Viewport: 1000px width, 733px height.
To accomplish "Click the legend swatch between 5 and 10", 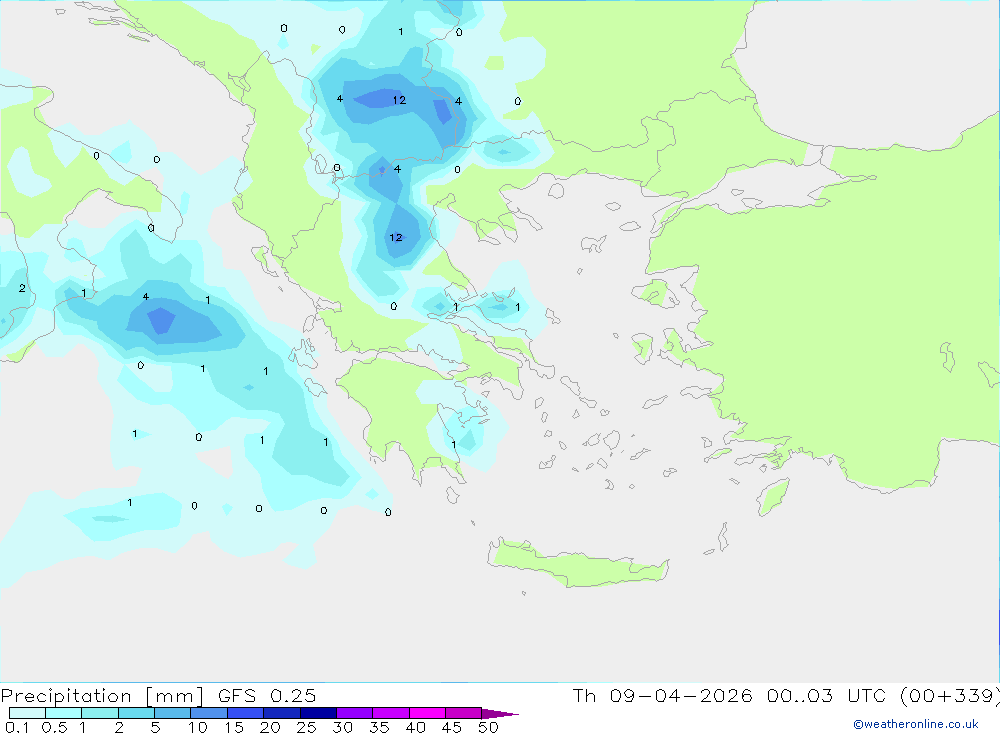I will (x=172, y=713).
